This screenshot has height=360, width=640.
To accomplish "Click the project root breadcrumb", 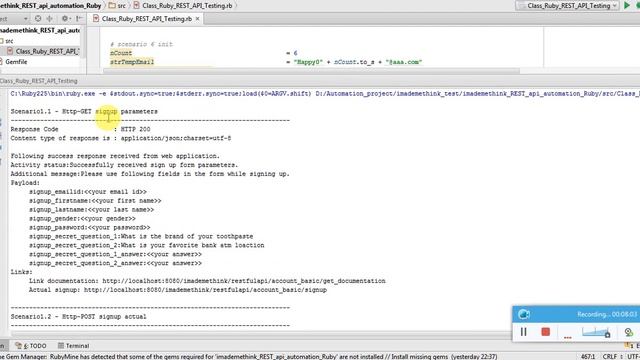I will click(51, 6).
